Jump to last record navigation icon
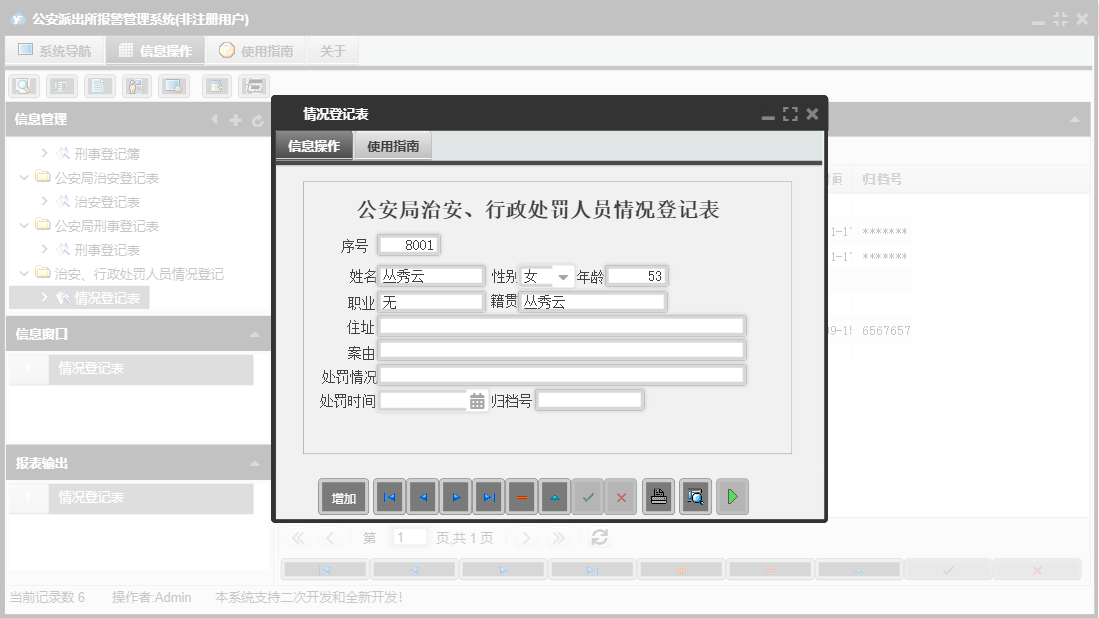This screenshot has width=1099, height=618. [x=489, y=496]
